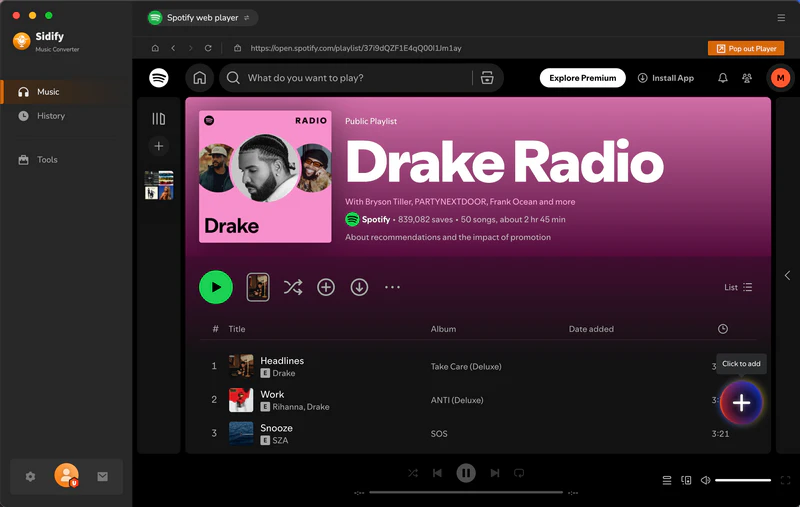The height and width of the screenshot is (507, 800).
Task: Open the List view options dropdown
Action: 738,287
